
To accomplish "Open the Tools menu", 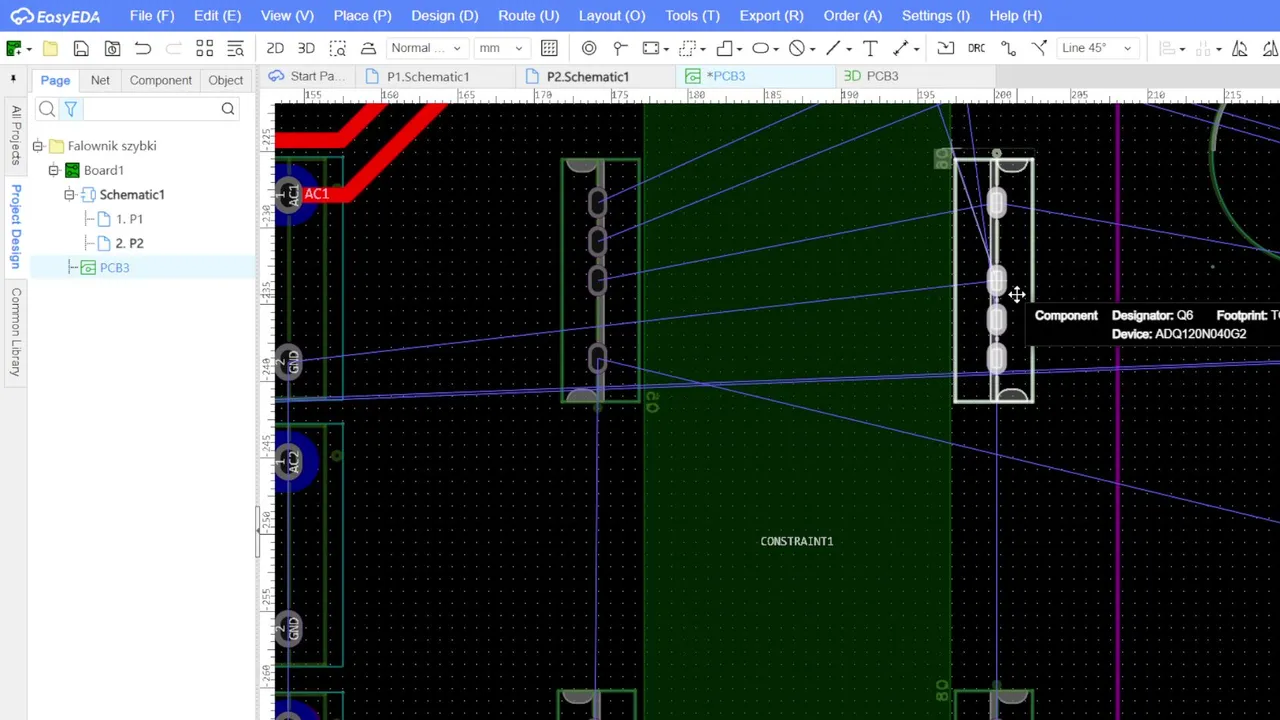I will 692,15.
